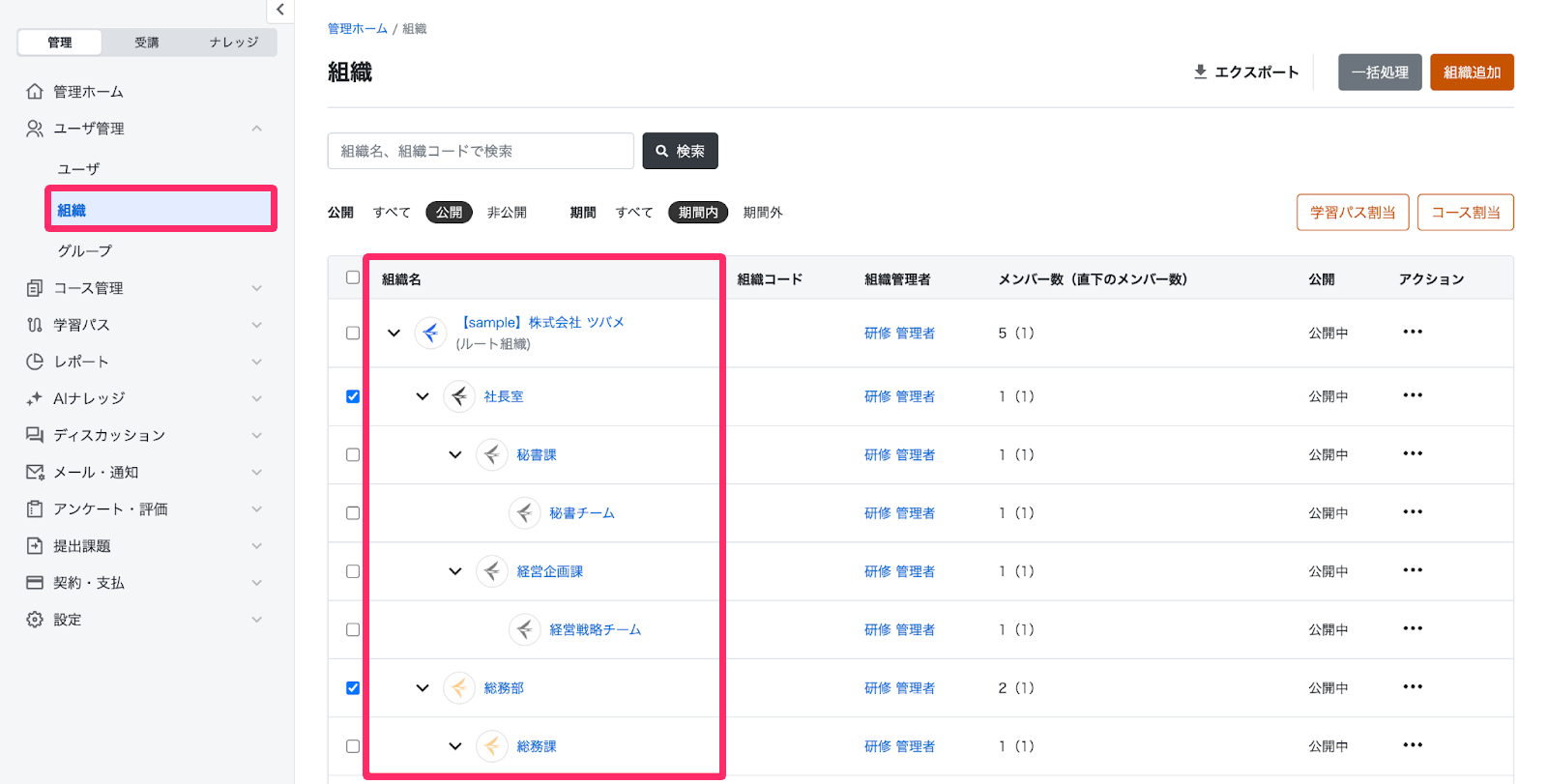Click the 学習パス route icon
This screenshot has width=1547, height=784.
click(x=35, y=325)
